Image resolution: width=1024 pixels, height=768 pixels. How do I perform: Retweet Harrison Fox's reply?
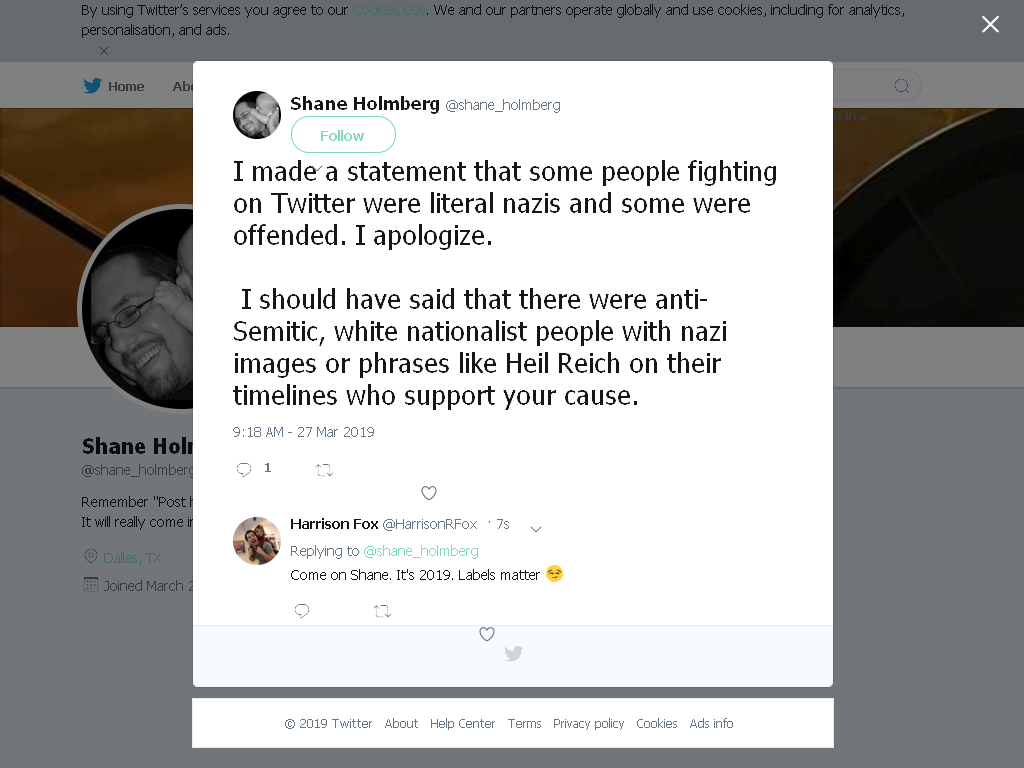click(382, 611)
